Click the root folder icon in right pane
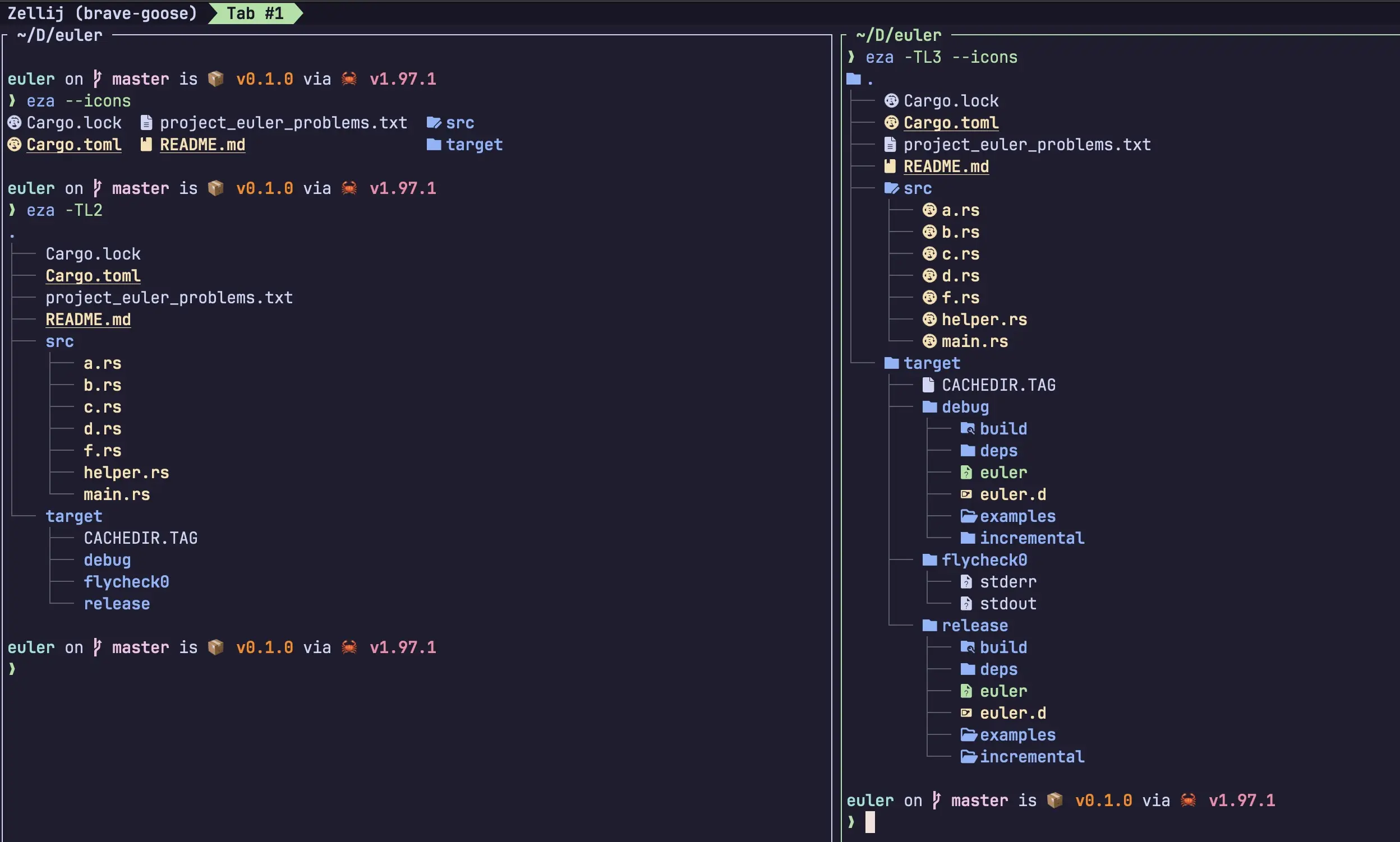 (x=853, y=79)
